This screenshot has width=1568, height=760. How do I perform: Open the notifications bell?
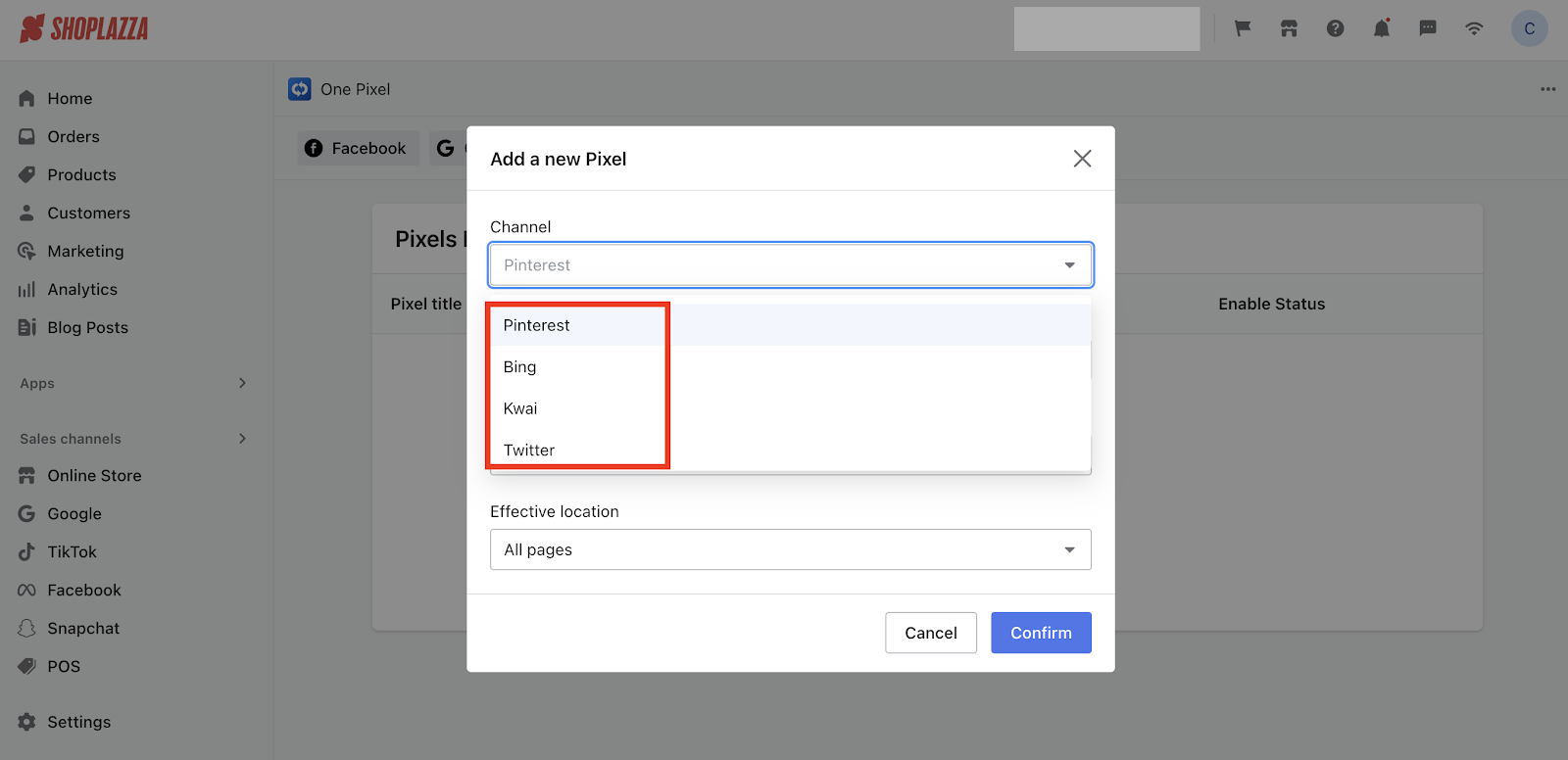pos(1382,28)
